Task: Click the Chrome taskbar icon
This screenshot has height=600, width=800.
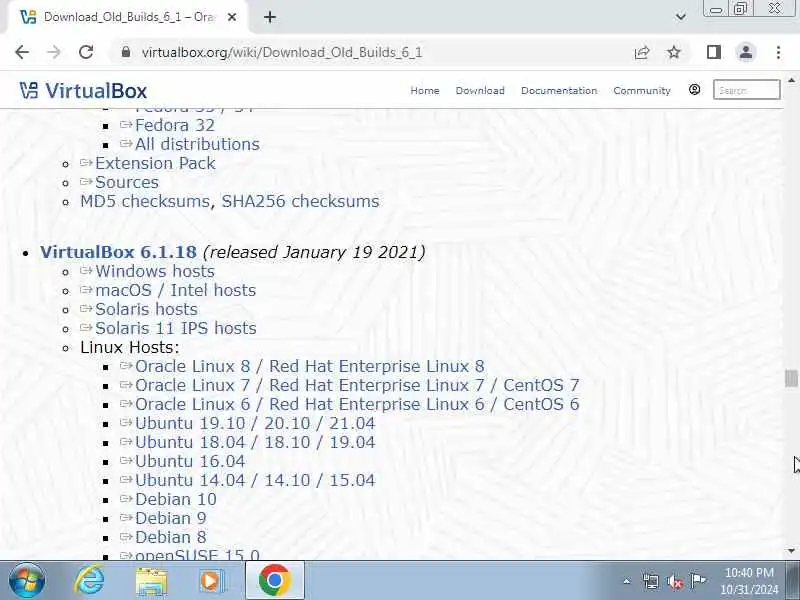Action: (x=274, y=581)
